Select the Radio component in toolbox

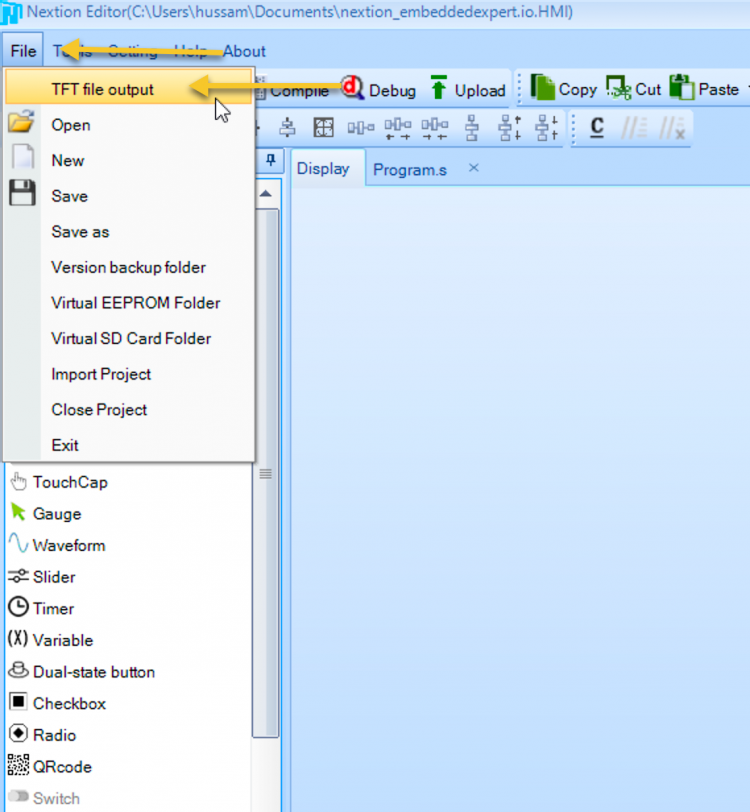point(54,735)
